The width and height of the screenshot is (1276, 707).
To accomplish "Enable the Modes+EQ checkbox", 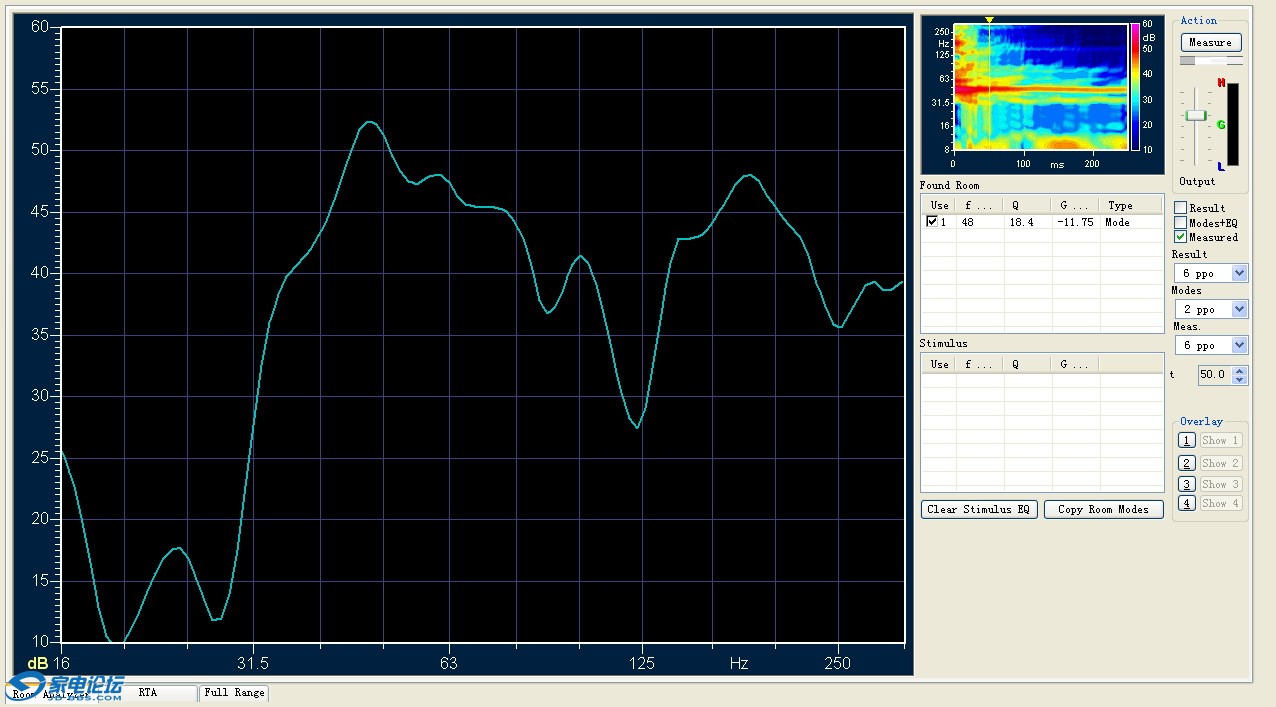I will pyautogui.click(x=1180, y=223).
